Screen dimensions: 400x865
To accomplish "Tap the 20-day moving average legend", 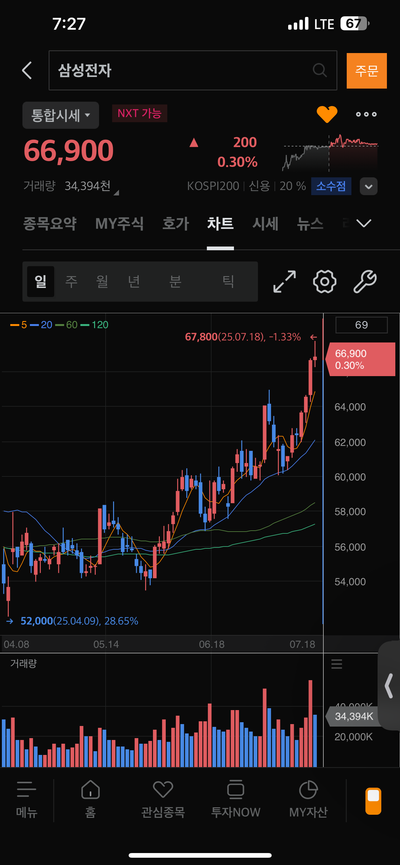I will point(42,325).
